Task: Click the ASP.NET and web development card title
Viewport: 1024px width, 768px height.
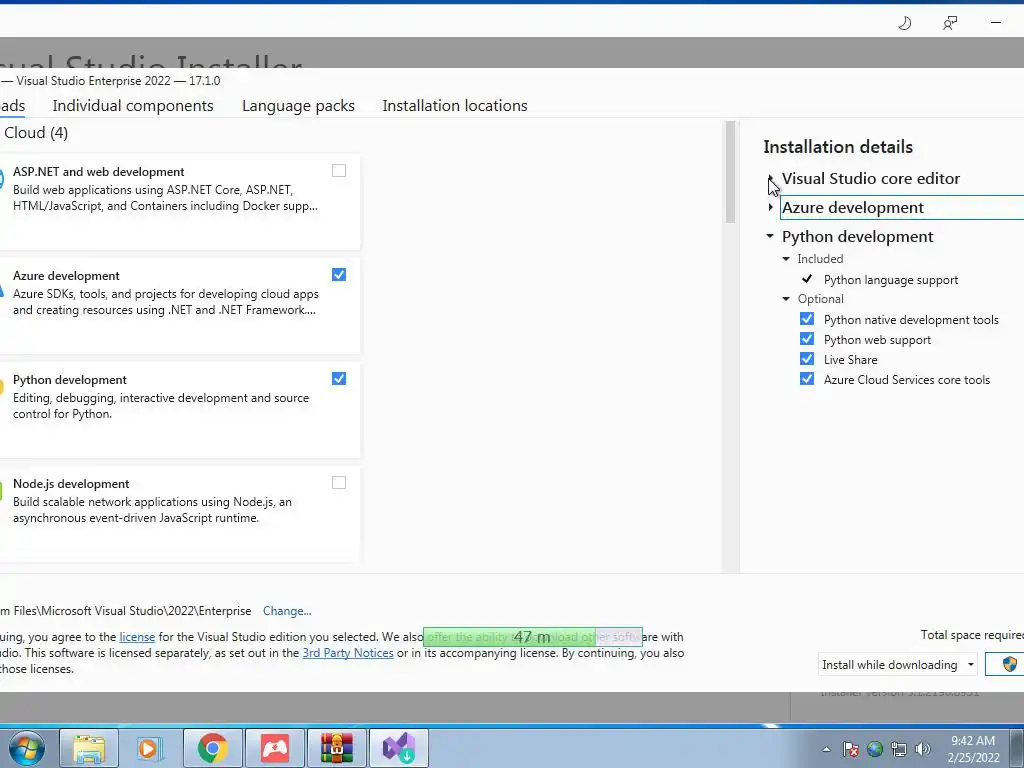Action: [99, 172]
